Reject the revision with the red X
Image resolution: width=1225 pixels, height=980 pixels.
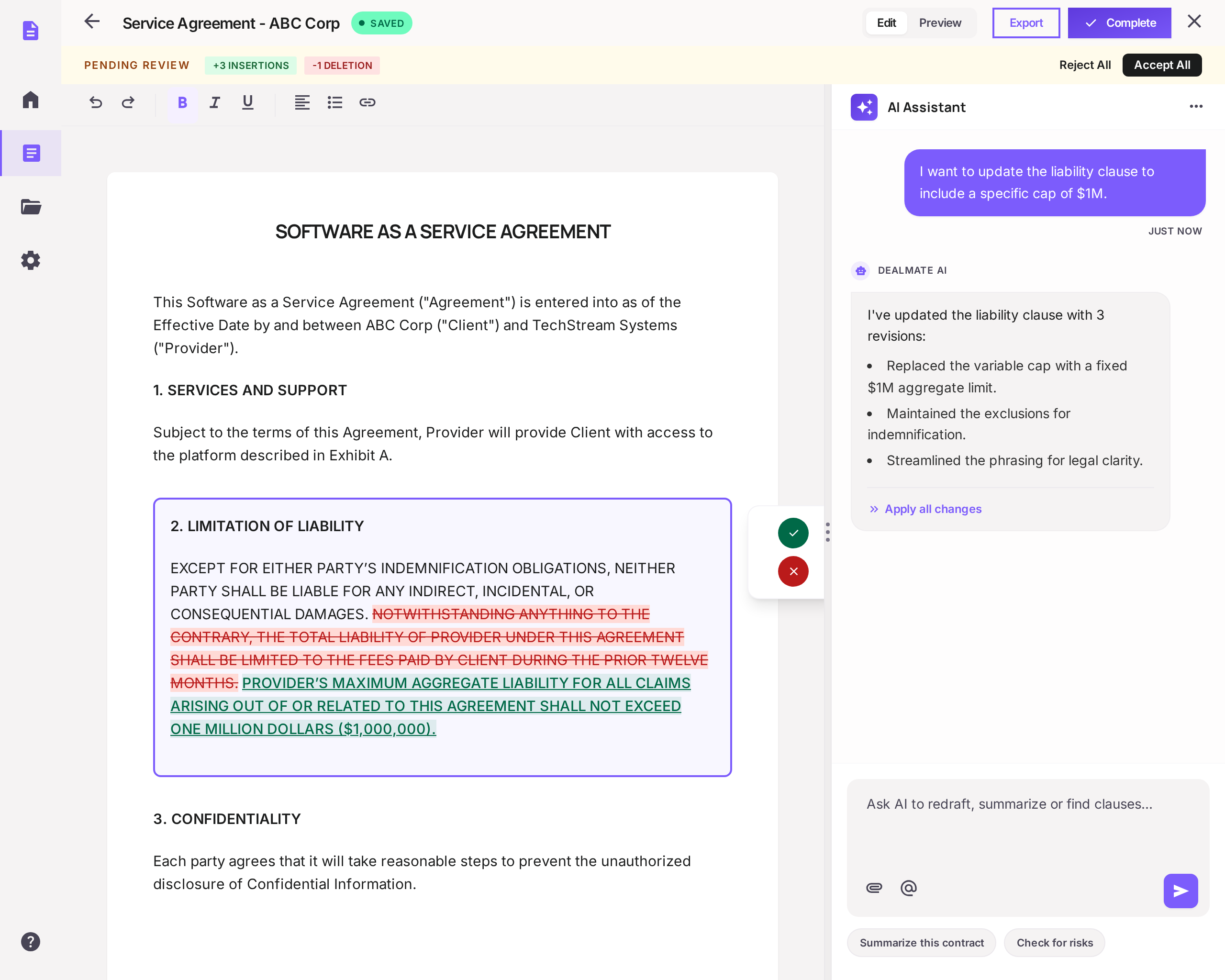(x=792, y=571)
